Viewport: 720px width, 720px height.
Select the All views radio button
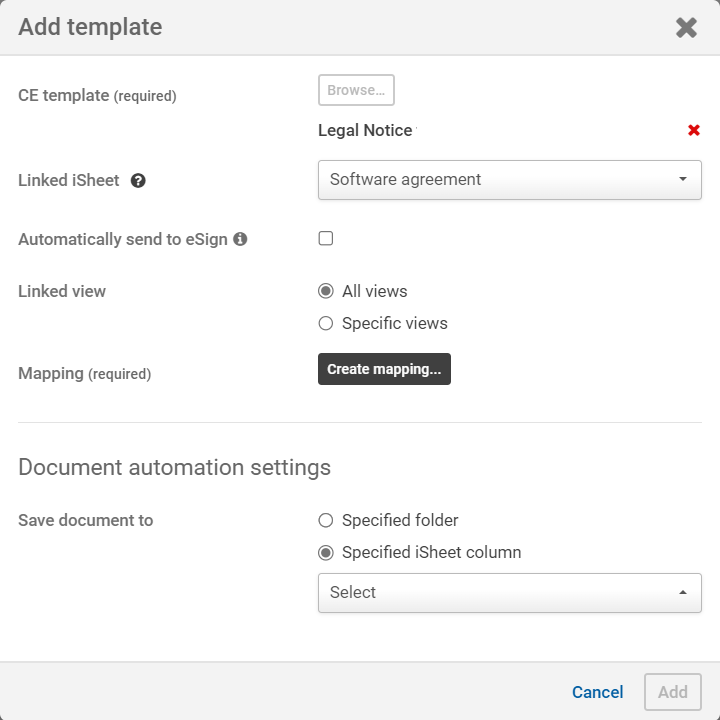point(325,291)
